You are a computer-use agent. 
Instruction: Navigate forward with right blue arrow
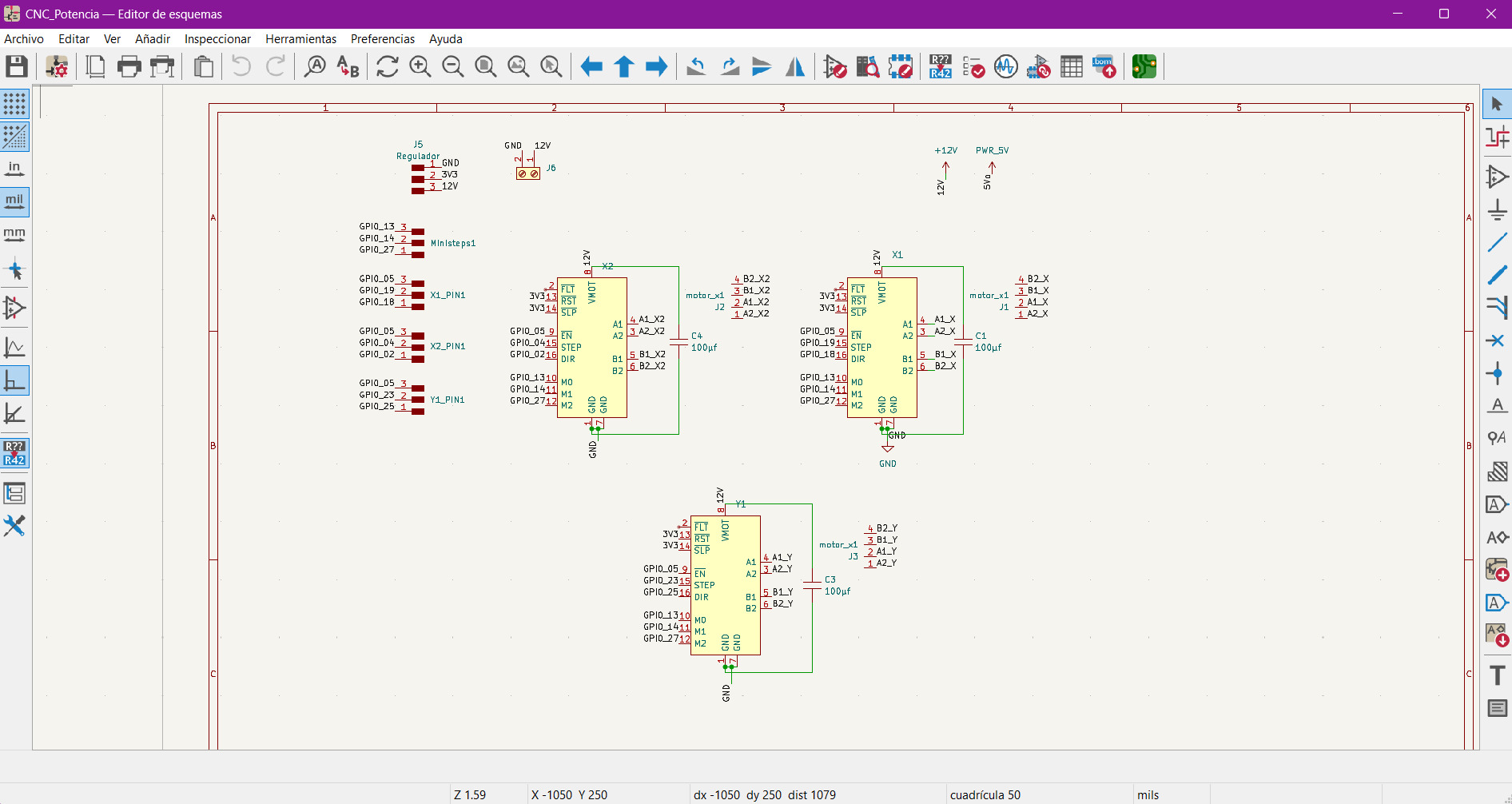[657, 66]
